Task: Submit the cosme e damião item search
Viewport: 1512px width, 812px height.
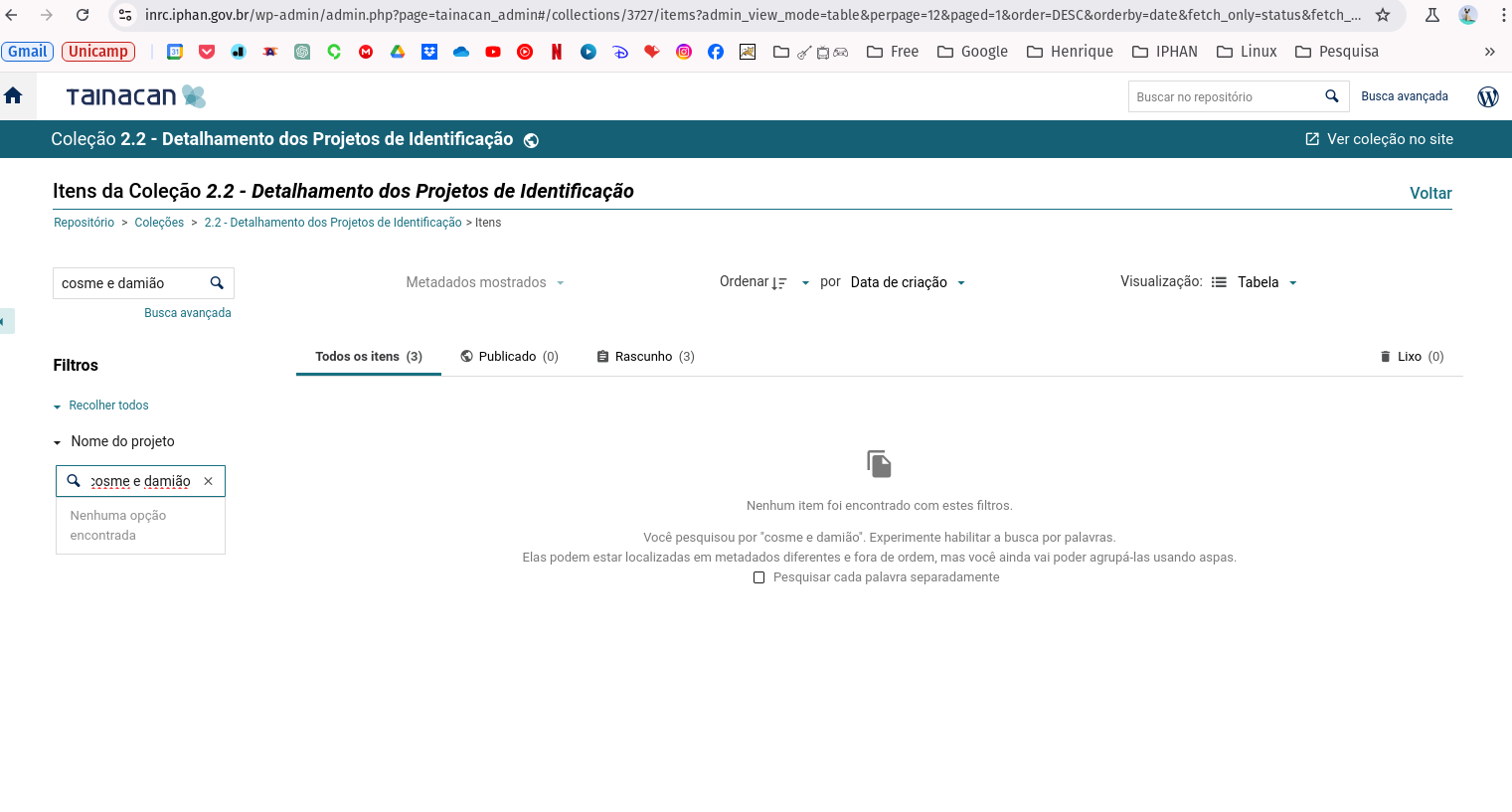Action: (x=217, y=283)
